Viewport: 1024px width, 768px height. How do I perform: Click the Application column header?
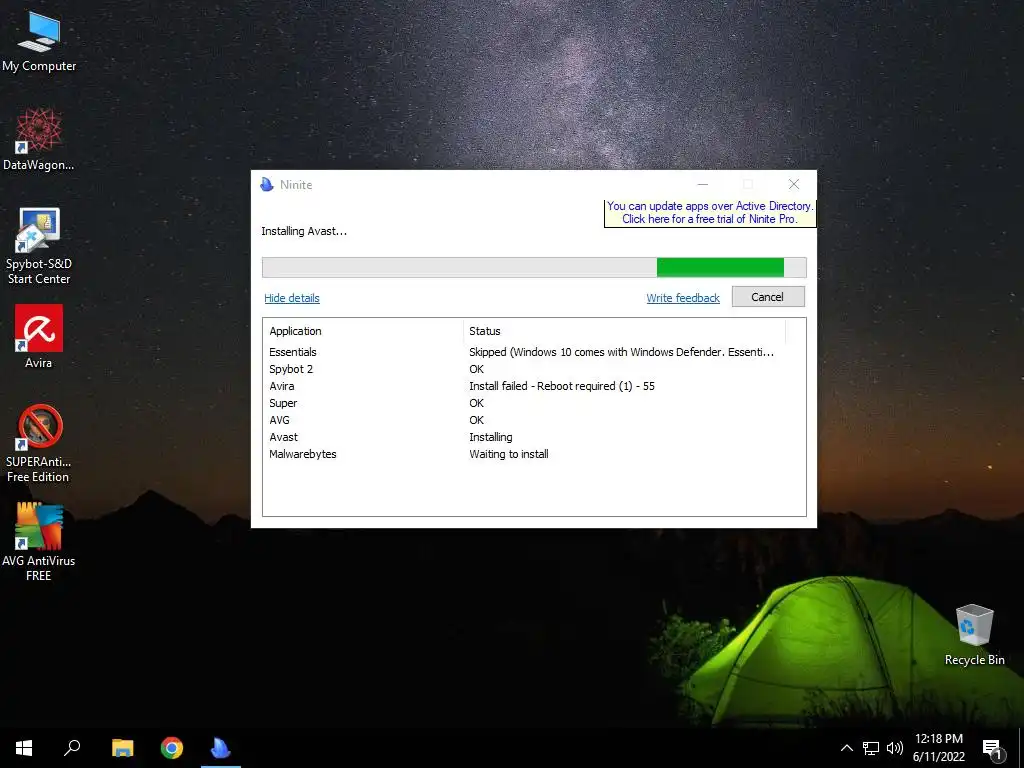click(x=363, y=331)
